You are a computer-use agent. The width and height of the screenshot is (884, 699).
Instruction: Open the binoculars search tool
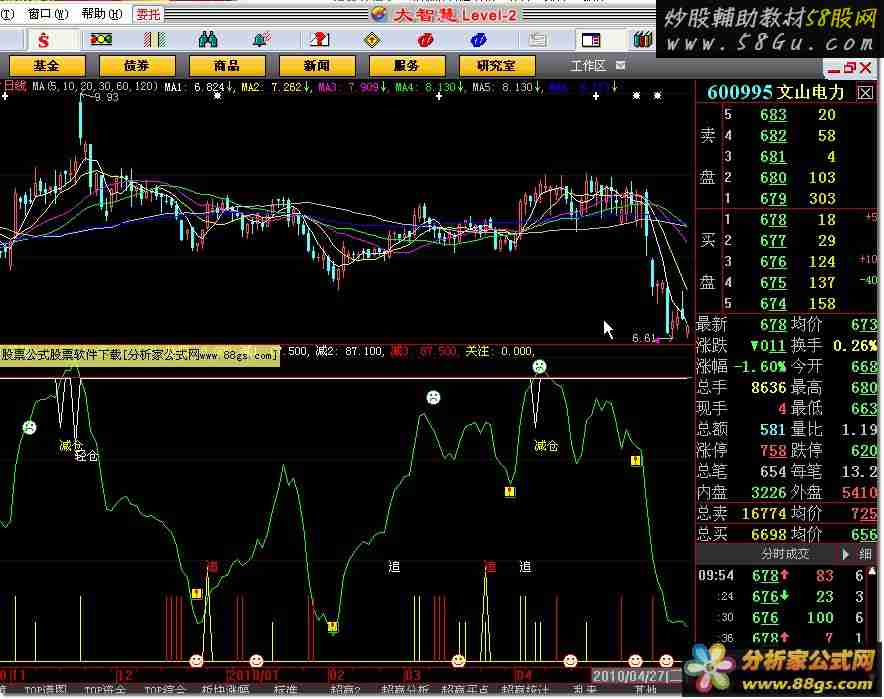click(208, 39)
